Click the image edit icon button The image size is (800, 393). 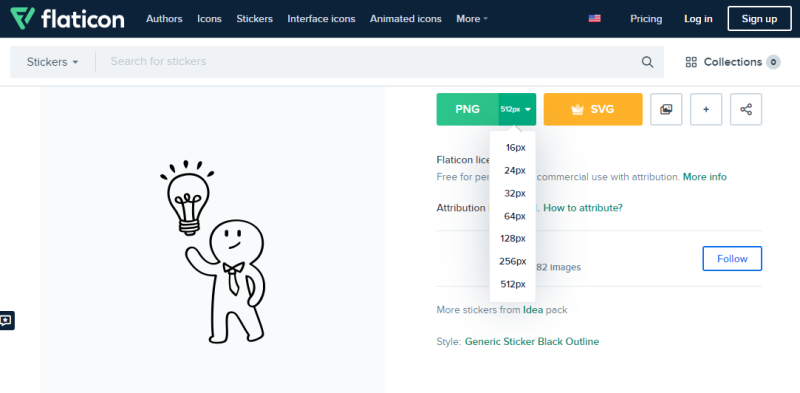(666, 109)
